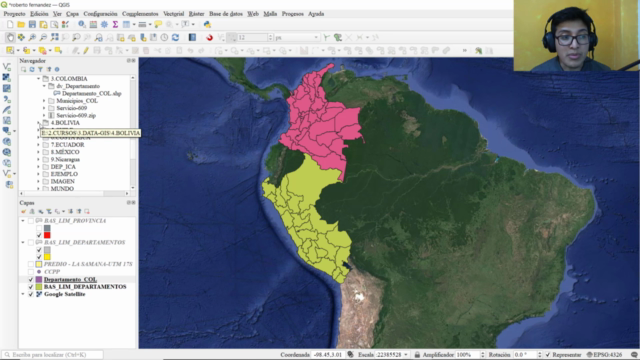Click the Map Tips speech bubble icon

click(158, 25)
